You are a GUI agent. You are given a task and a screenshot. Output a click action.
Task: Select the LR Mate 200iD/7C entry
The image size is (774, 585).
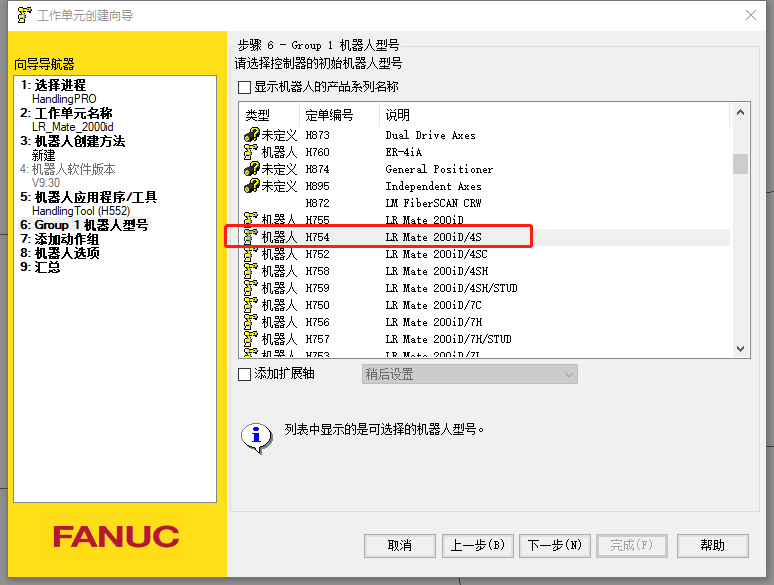click(485, 305)
